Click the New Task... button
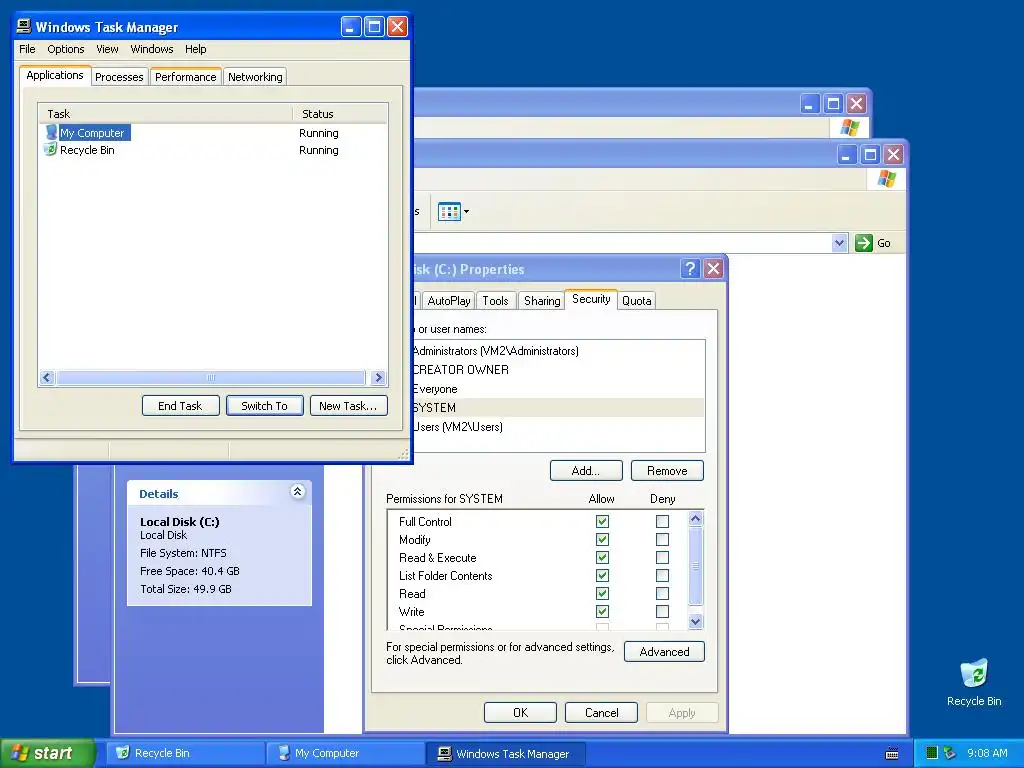 tap(348, 406)
